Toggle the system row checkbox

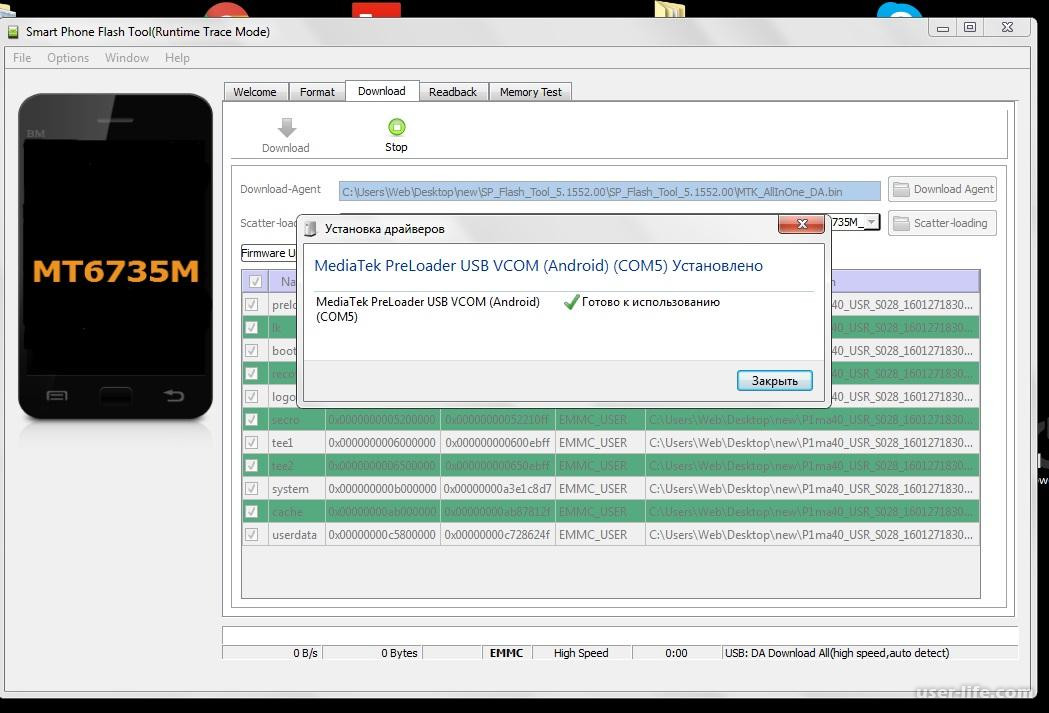(x=252, y=488)
